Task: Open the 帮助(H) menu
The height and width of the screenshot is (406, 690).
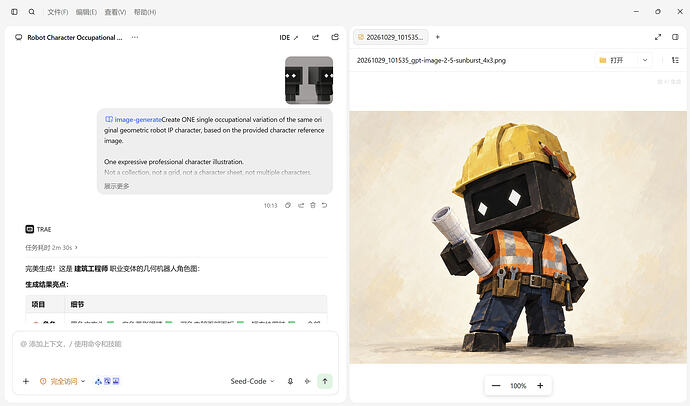Action: [145, 12]
